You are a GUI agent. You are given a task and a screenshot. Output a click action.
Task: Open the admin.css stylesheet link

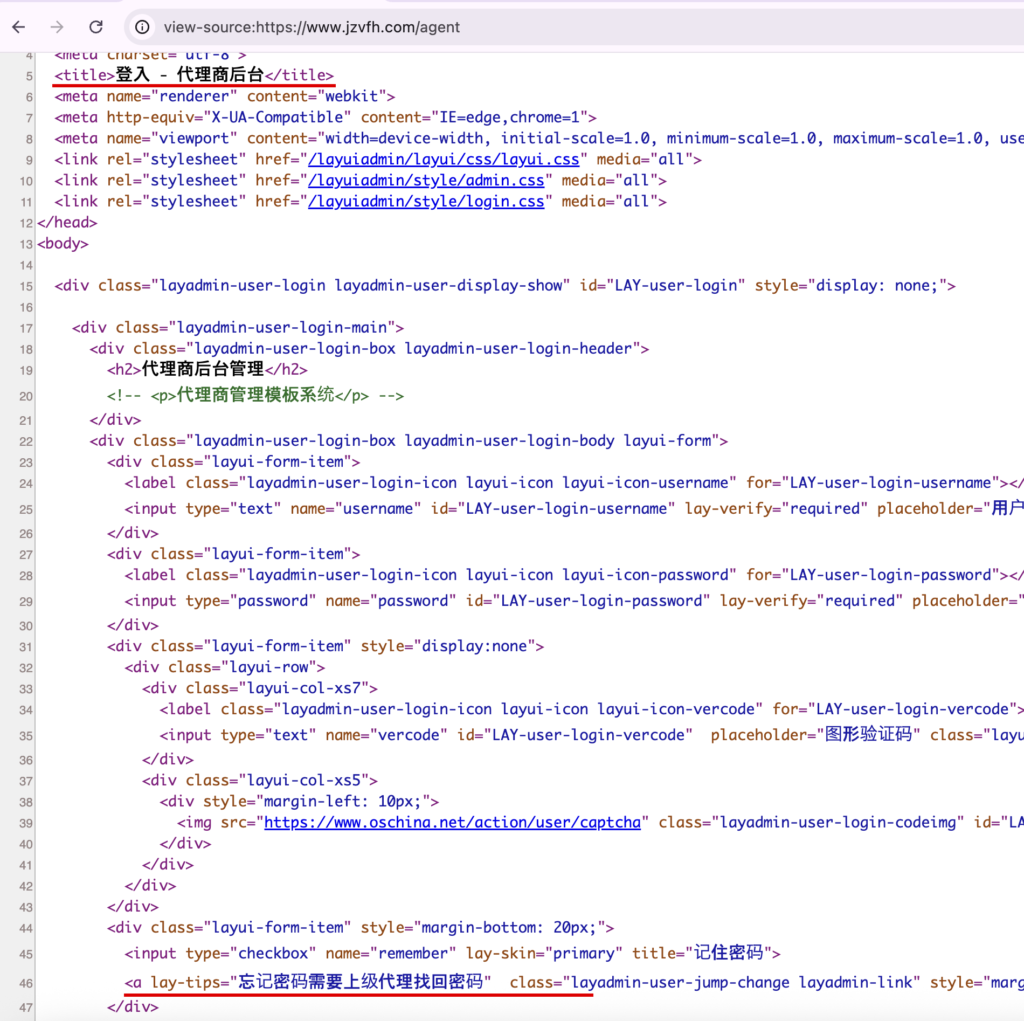[426, 180]
